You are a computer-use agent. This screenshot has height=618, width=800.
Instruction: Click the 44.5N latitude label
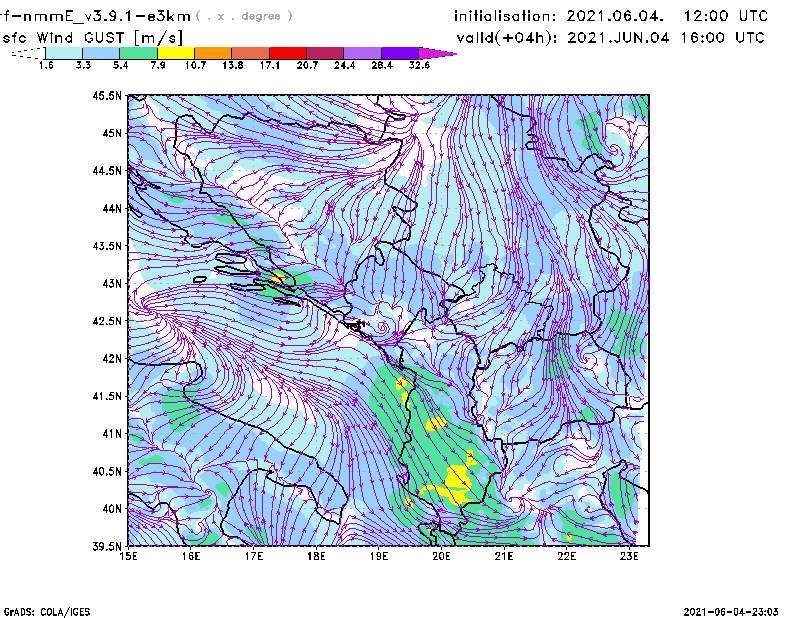pyautogui.click(x=107, y=170)
